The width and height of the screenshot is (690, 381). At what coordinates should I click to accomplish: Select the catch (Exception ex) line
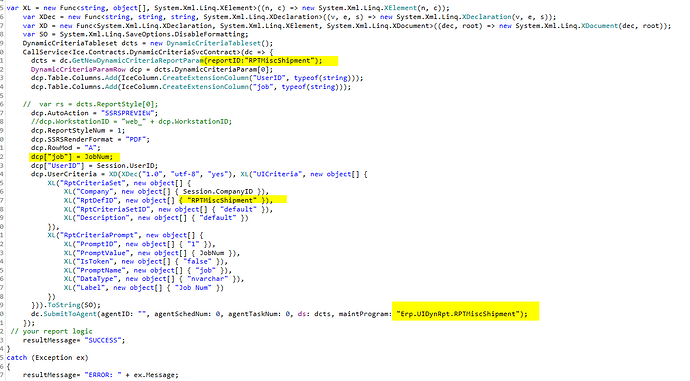pos(47,358)
